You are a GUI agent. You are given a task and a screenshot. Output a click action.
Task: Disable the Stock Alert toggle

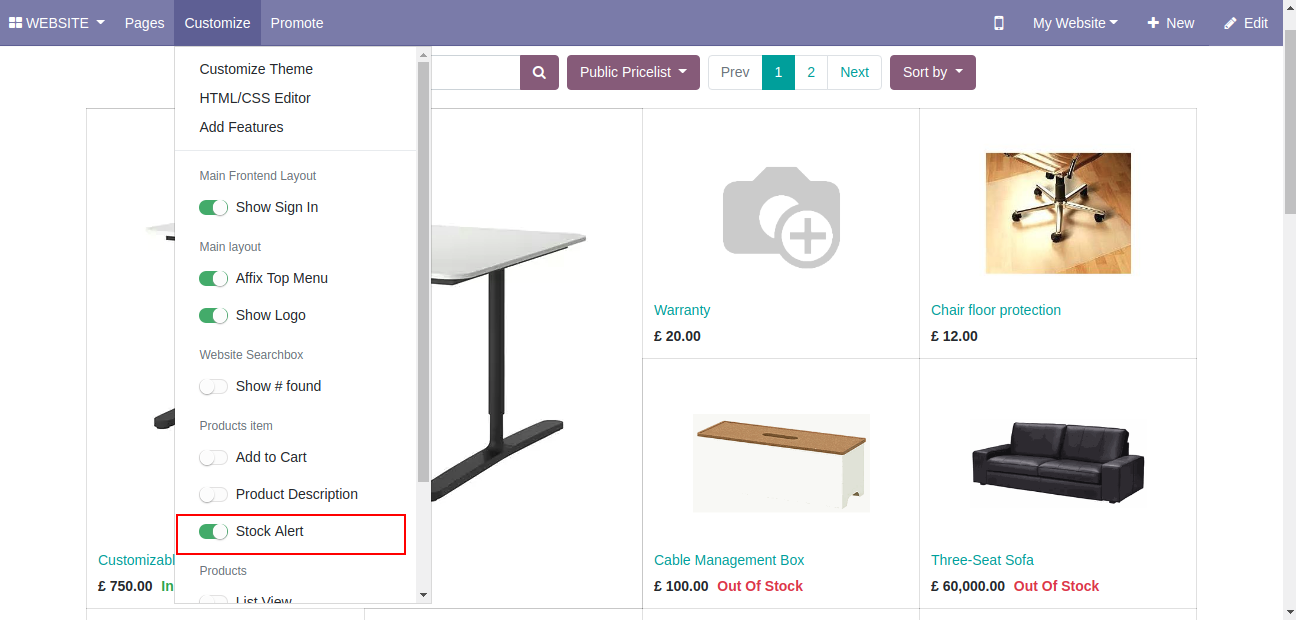point(213,531)
